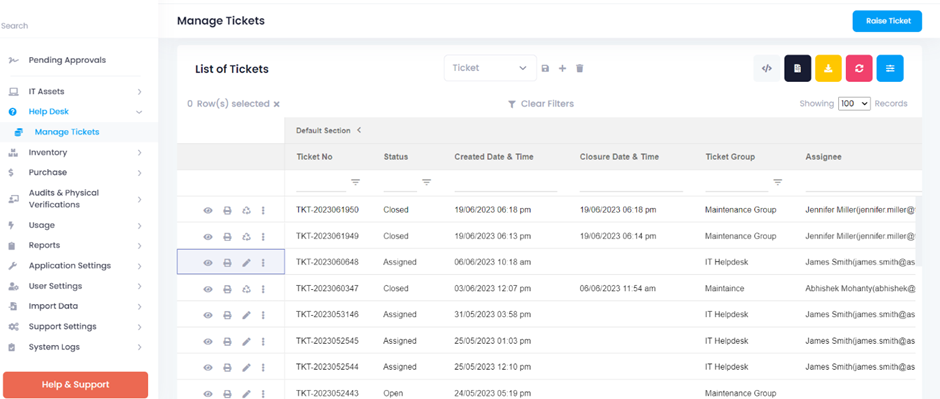The height and width of the screenshot is (399, 940).
Task: Click the Help & Support button
Action: point(76,385)
